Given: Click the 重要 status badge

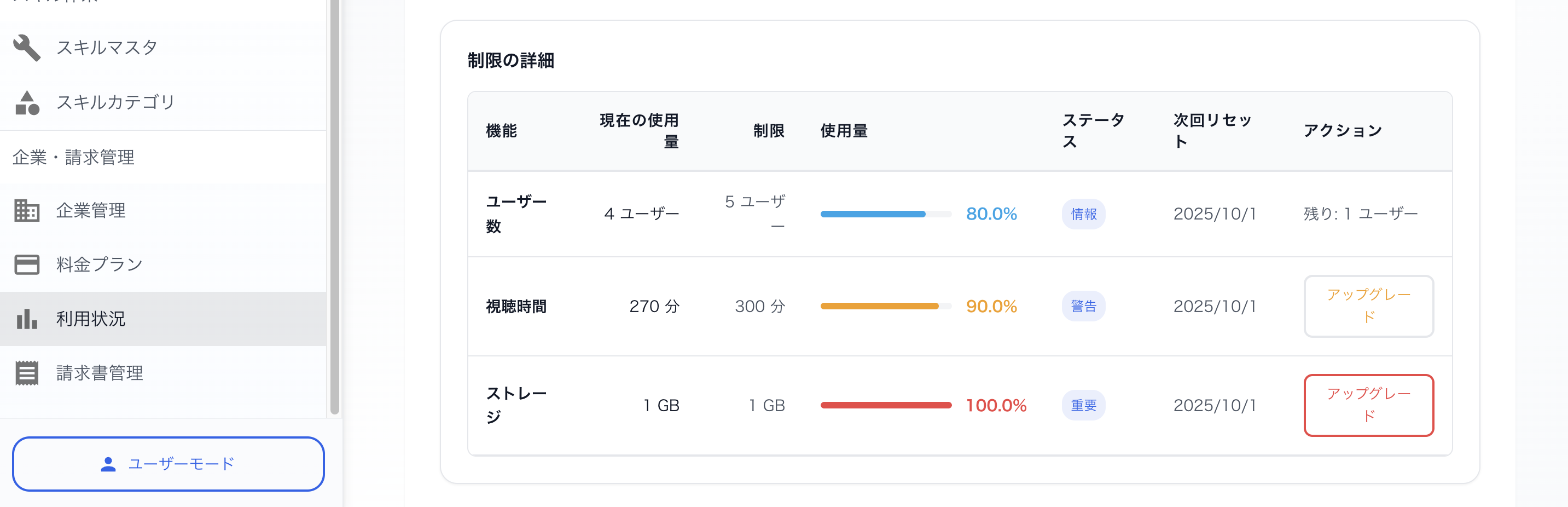Looking at the screenshot, I should [1083, 405].
